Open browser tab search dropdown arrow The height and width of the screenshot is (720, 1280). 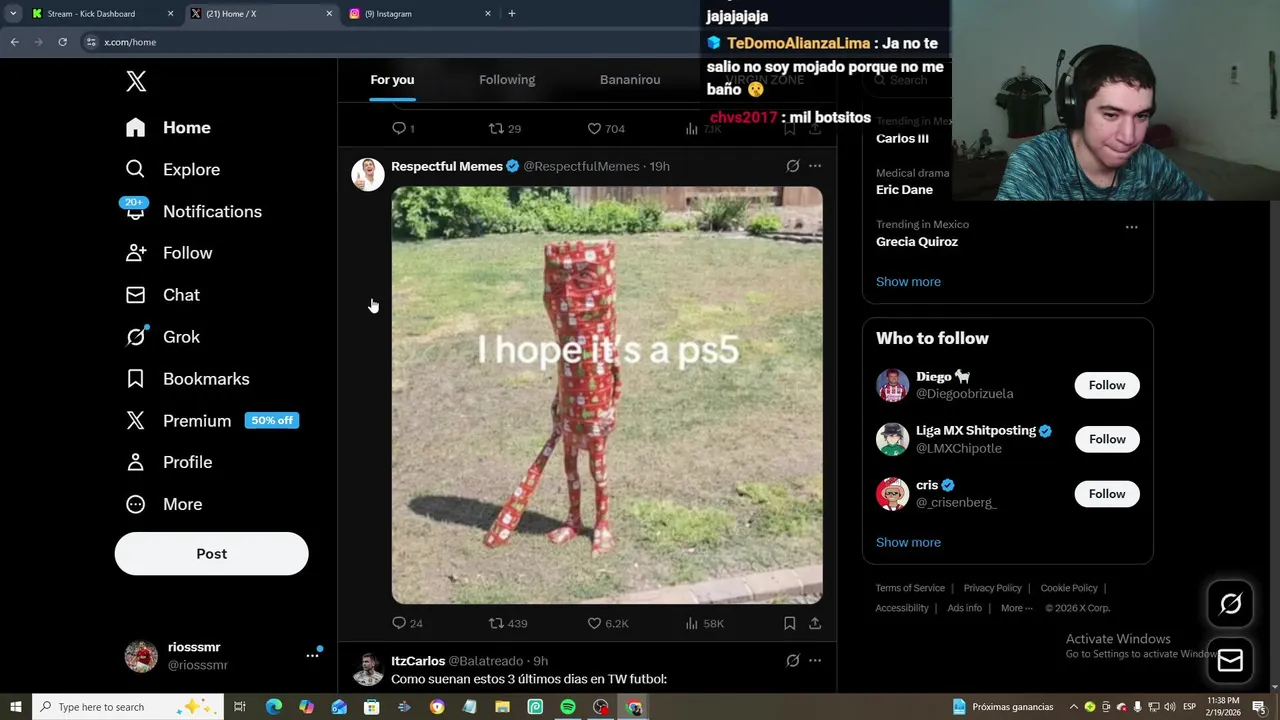(x=13, y=14)
